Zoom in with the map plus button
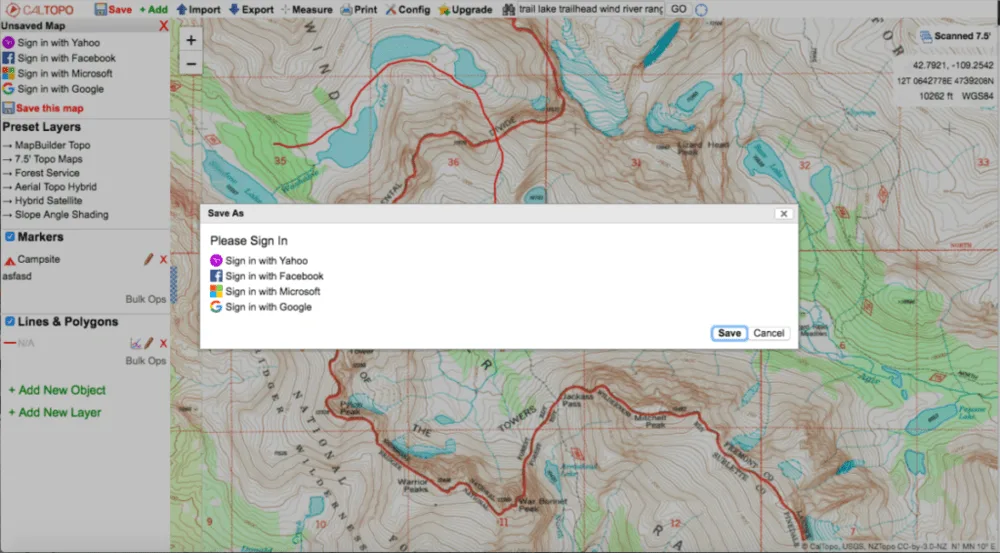Image resolution: width=1000 pixels, height=553 pixels. coord(191,40)
